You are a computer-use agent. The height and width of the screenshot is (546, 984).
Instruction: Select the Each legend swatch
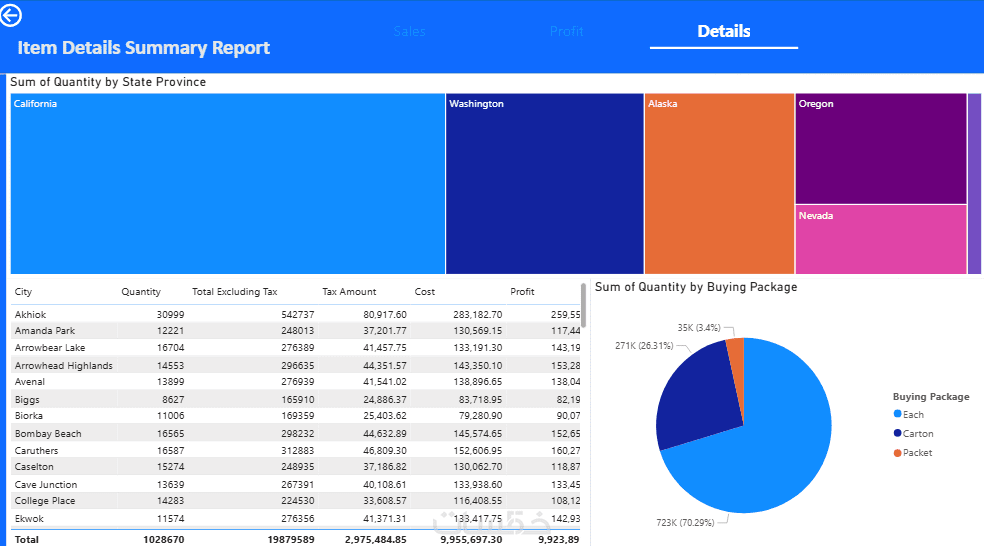[x=897, y=414]
